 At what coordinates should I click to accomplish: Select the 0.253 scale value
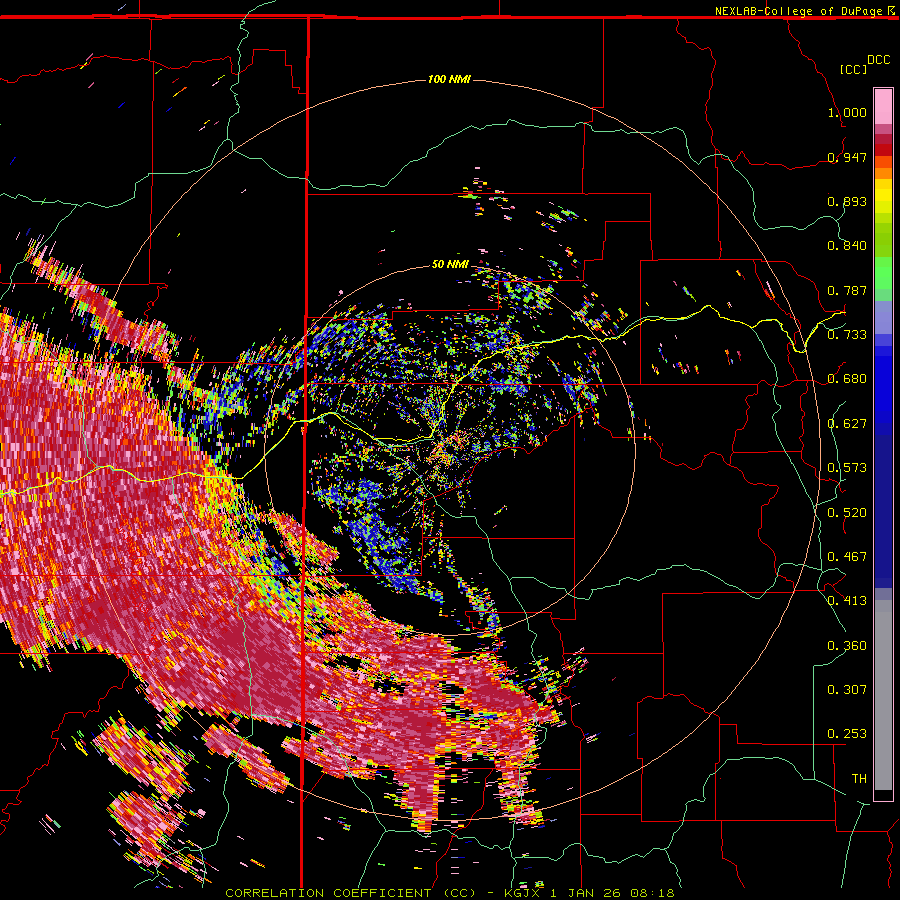847,734
